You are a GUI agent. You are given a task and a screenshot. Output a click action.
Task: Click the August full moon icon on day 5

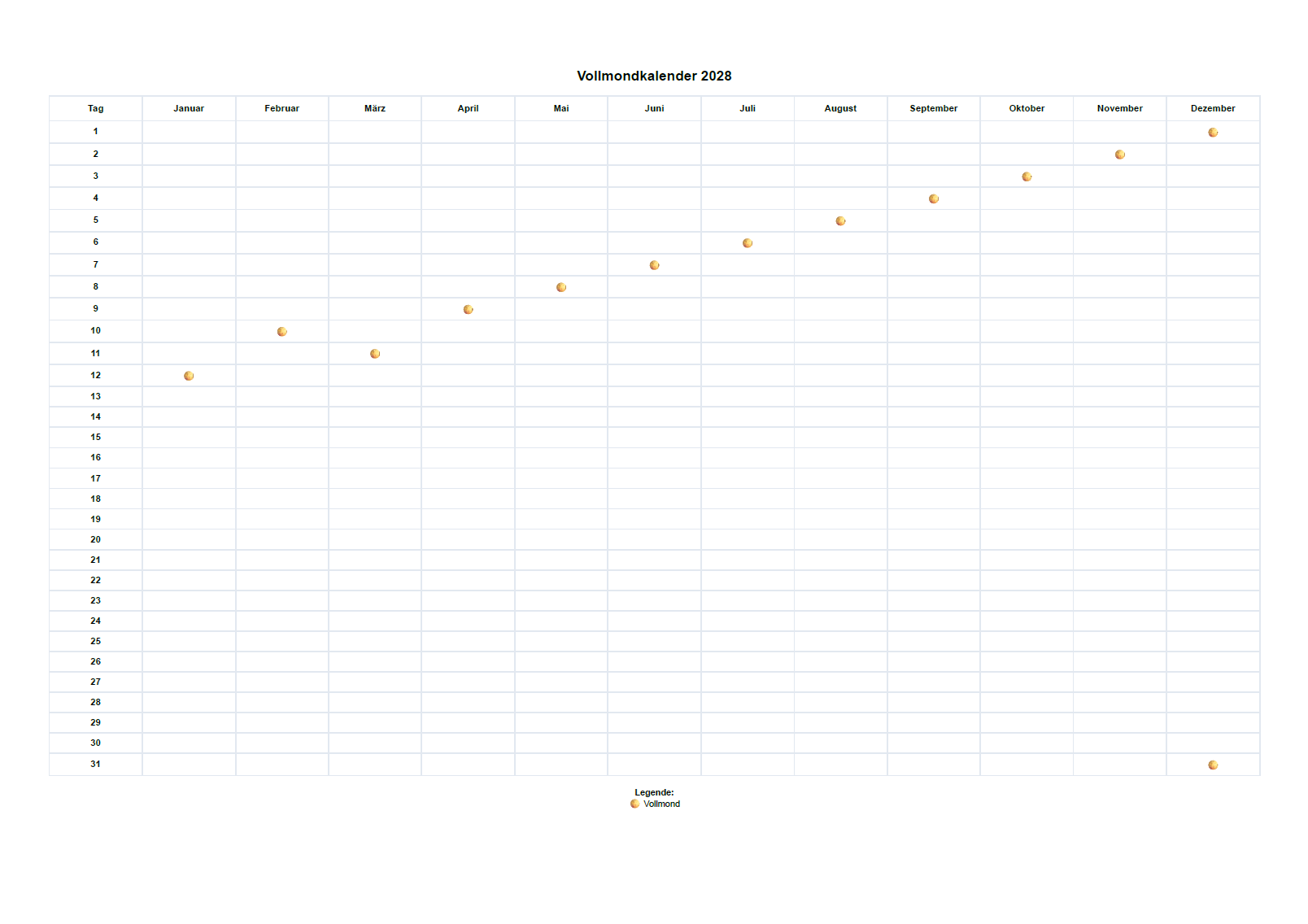tap(841, 221)
